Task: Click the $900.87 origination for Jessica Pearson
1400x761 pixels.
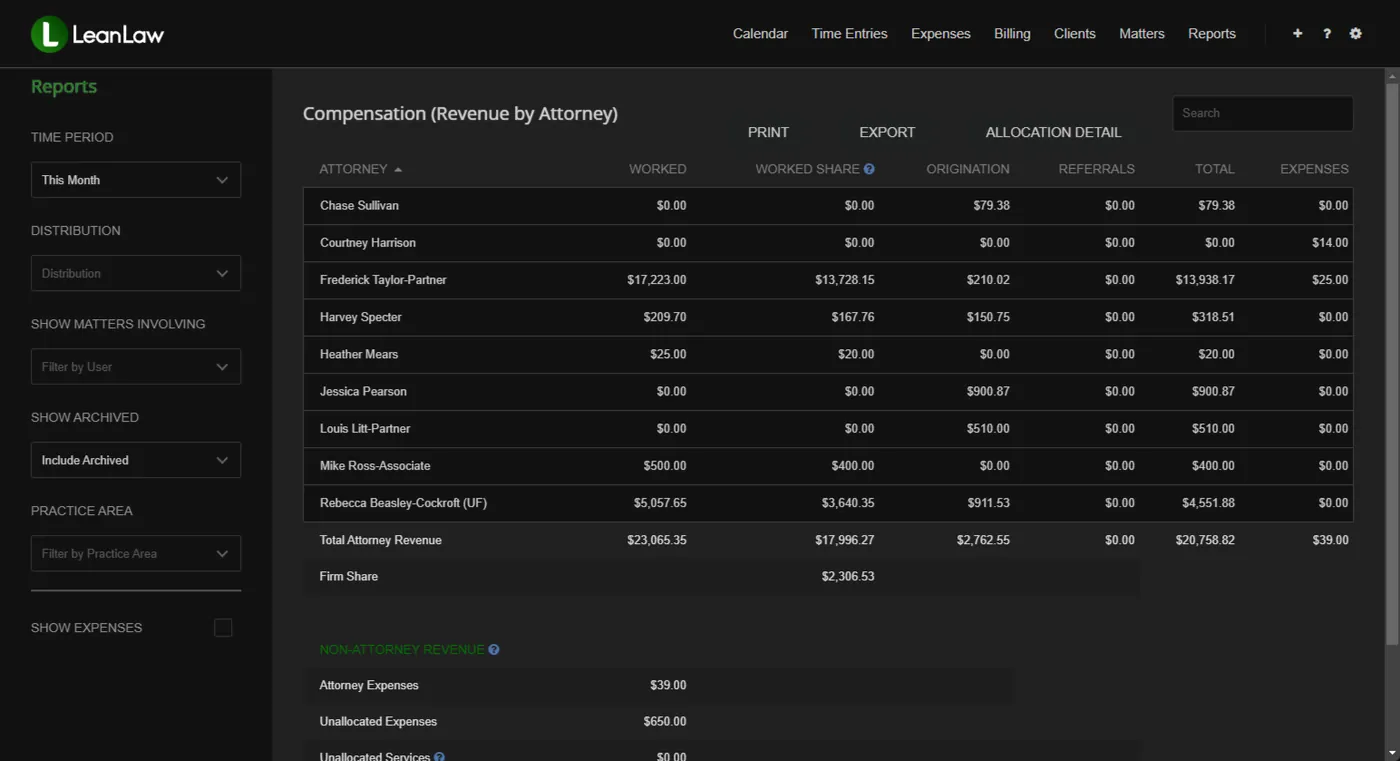Action: [986, 391]
